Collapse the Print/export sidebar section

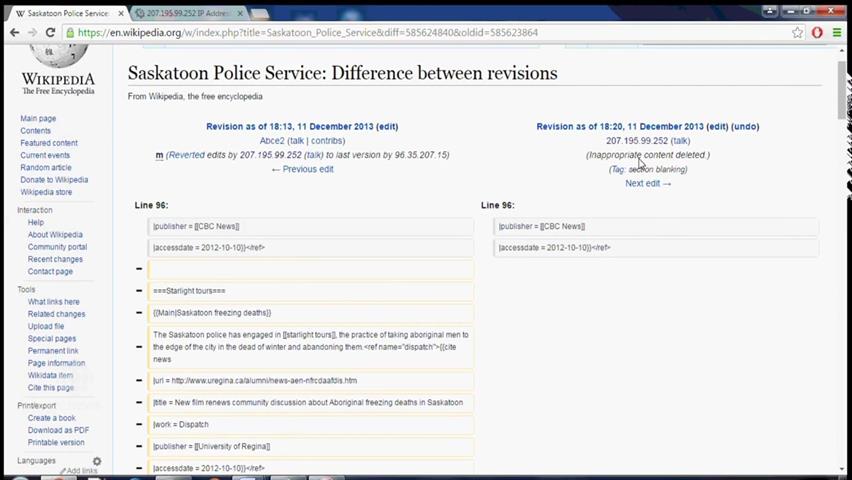36,406
